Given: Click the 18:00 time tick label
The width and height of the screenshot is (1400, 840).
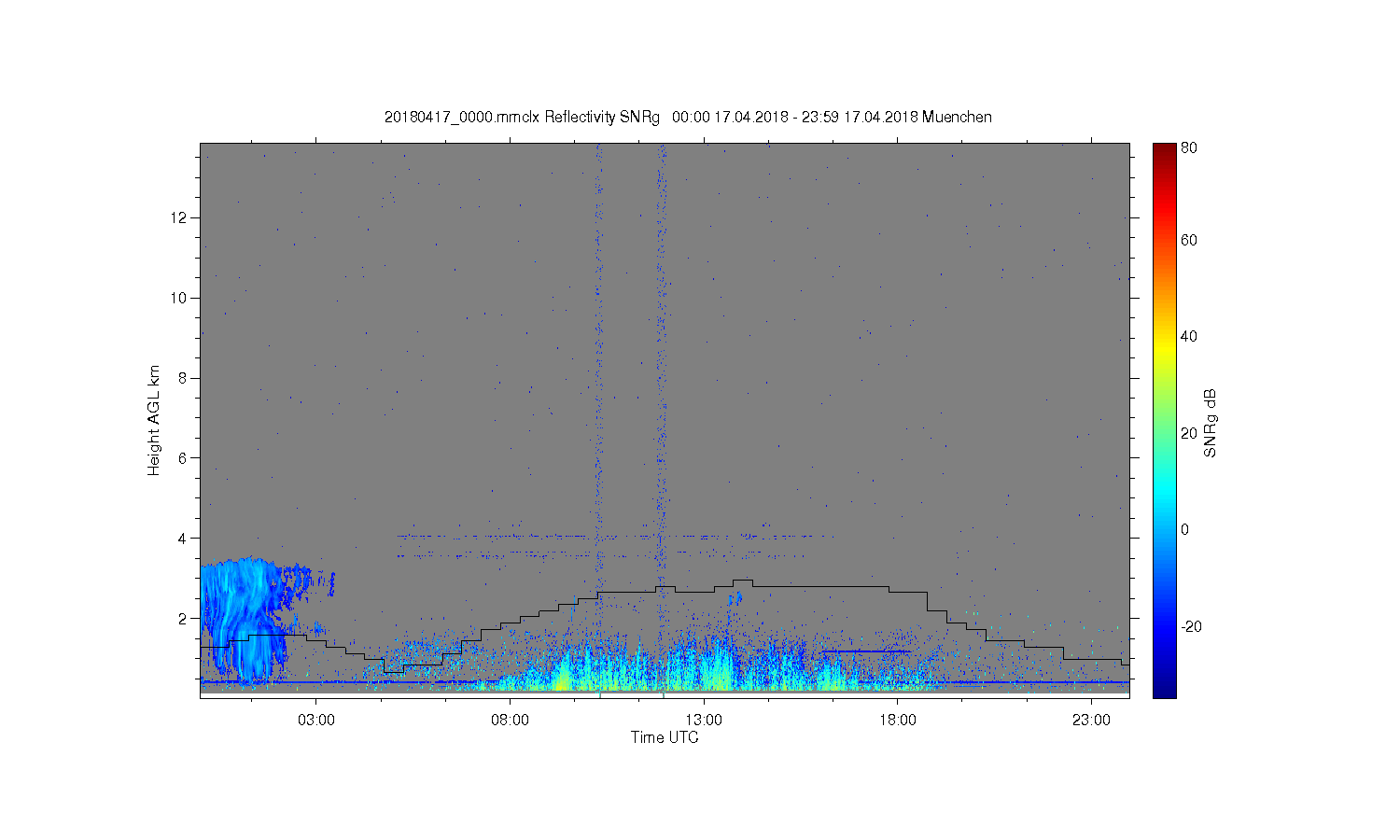Looking at the screenshot, I should pos(898,721).
